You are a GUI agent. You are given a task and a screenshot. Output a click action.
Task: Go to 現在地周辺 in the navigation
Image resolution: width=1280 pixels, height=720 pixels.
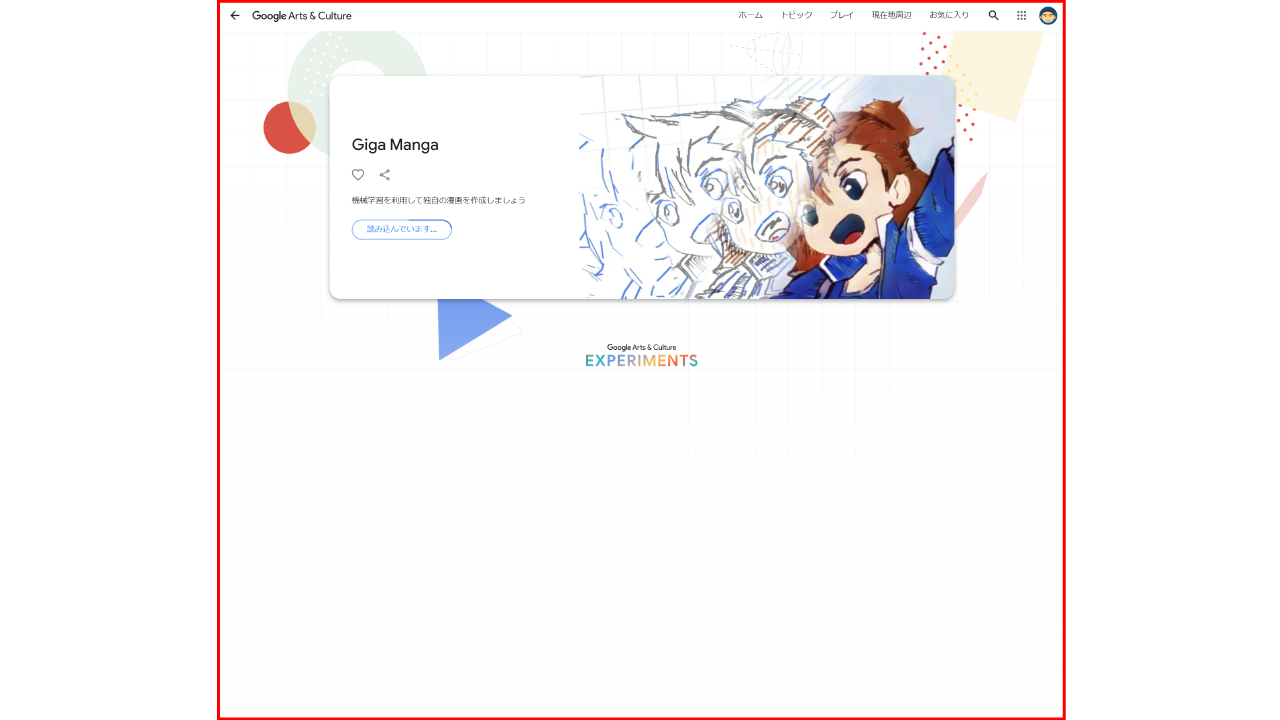point(891,15)
